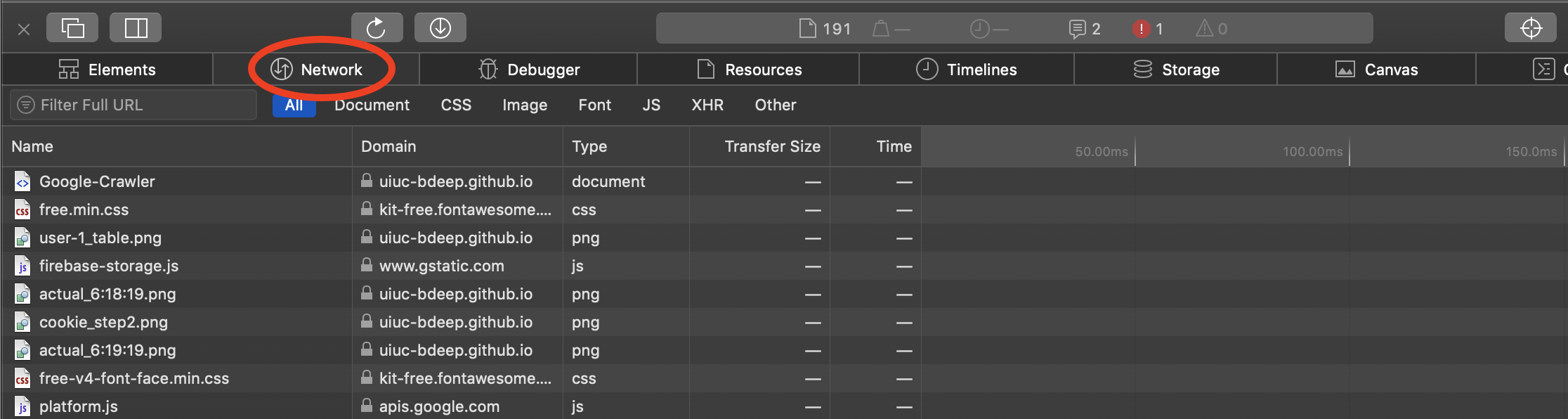Enable the CSS resource filter
The height and width of the screenshot is (419, 1568).
click(456, 105)
